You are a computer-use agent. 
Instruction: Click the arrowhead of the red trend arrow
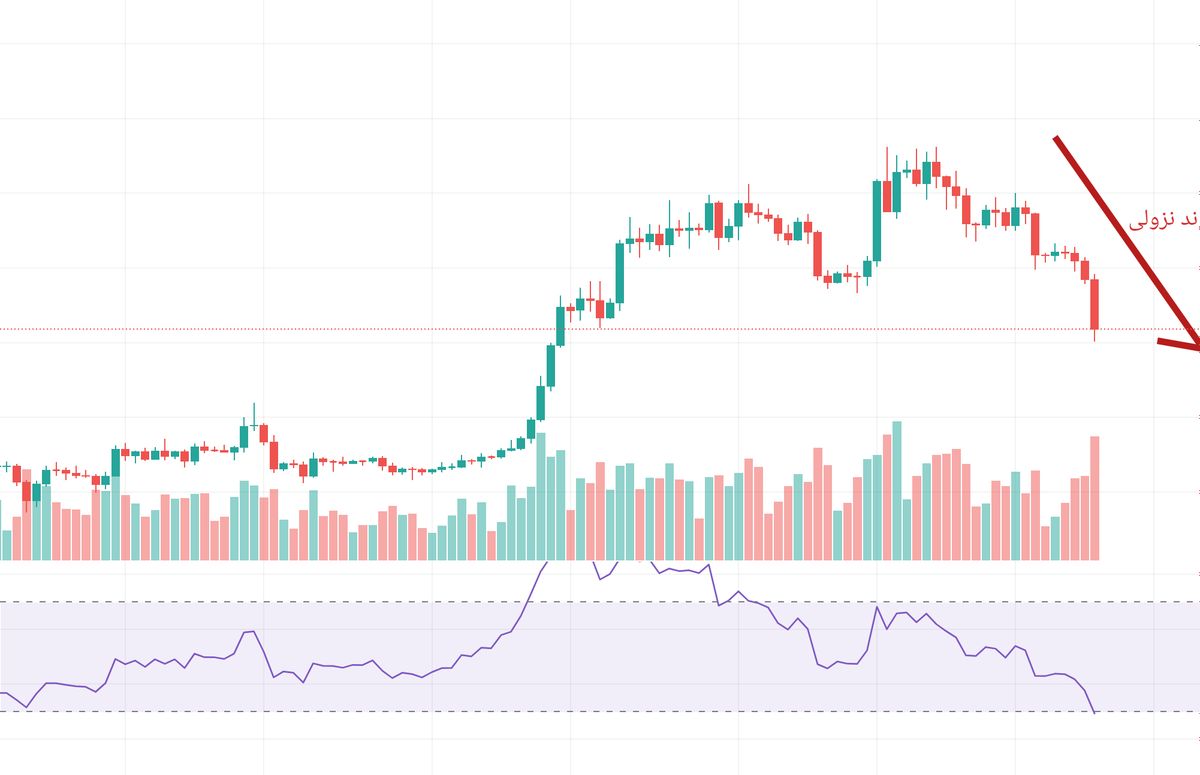pyautogui.click(x=1190, y=345)
